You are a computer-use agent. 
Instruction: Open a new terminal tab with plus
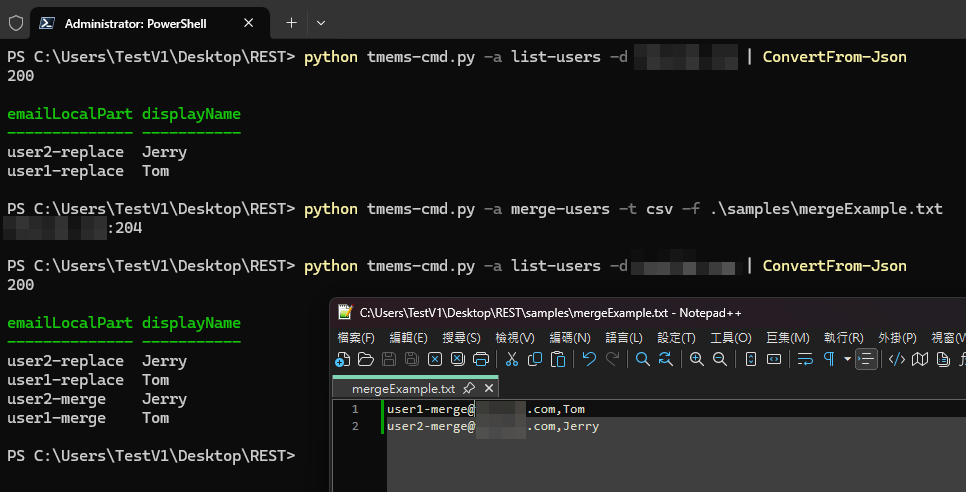(x=291, y=22)
